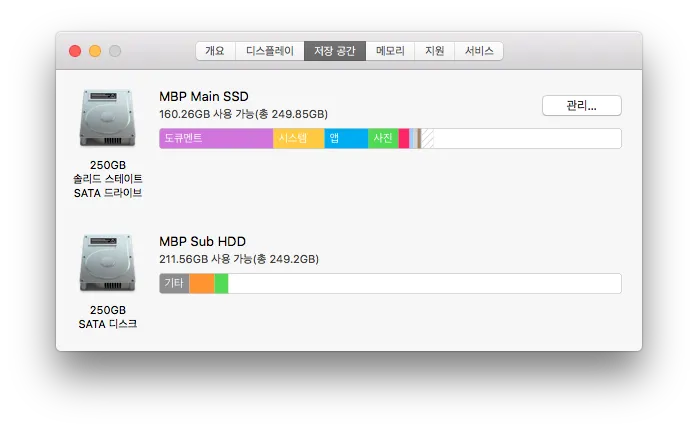The width and height of the screenshot is (698, 431).
Task: Close the window with the red button
Action: point(75,51)
